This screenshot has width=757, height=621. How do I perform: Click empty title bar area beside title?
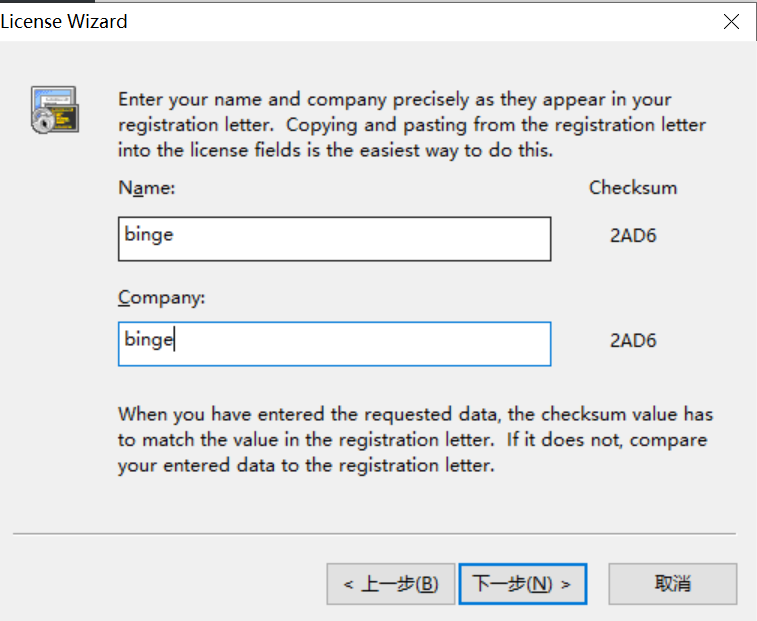400,21
